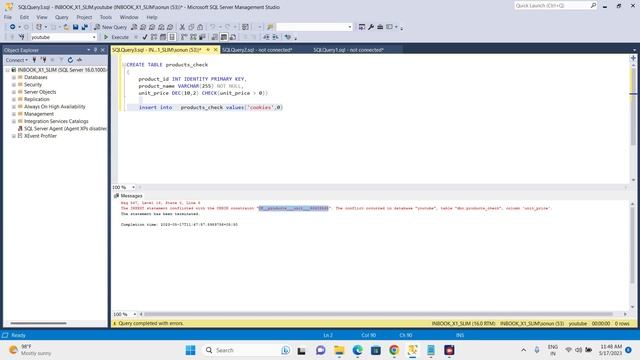Open File Explorer from the taskbar
The height and width of the screenshot is (360, 640).
pos(339,350)
